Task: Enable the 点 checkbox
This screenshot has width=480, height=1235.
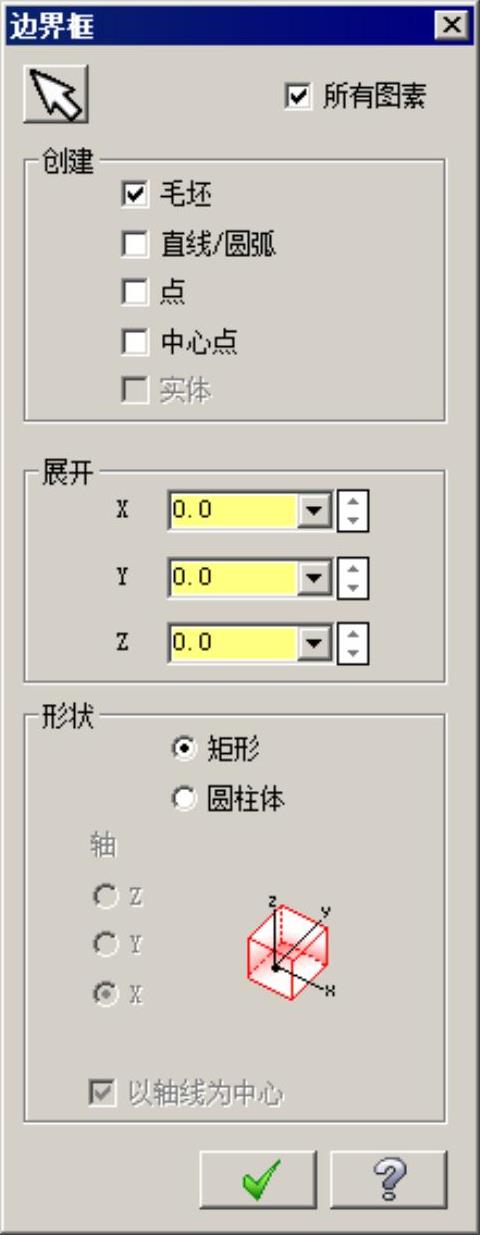Action: (133, 292)
